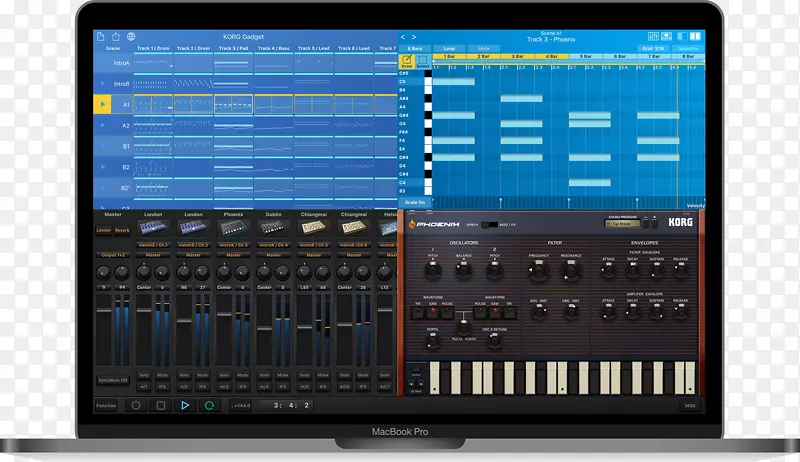Play the B2 scene
The width and height of the screenshot is (800, 462).
(103, 167)
